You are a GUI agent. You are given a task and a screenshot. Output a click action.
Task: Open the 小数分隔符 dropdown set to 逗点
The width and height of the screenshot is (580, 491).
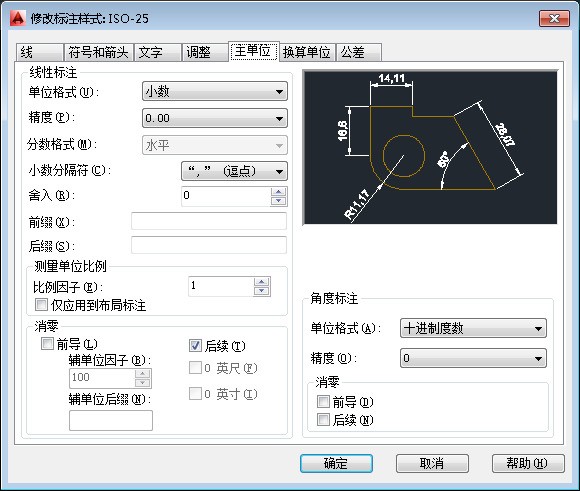(x=234, y=171)
